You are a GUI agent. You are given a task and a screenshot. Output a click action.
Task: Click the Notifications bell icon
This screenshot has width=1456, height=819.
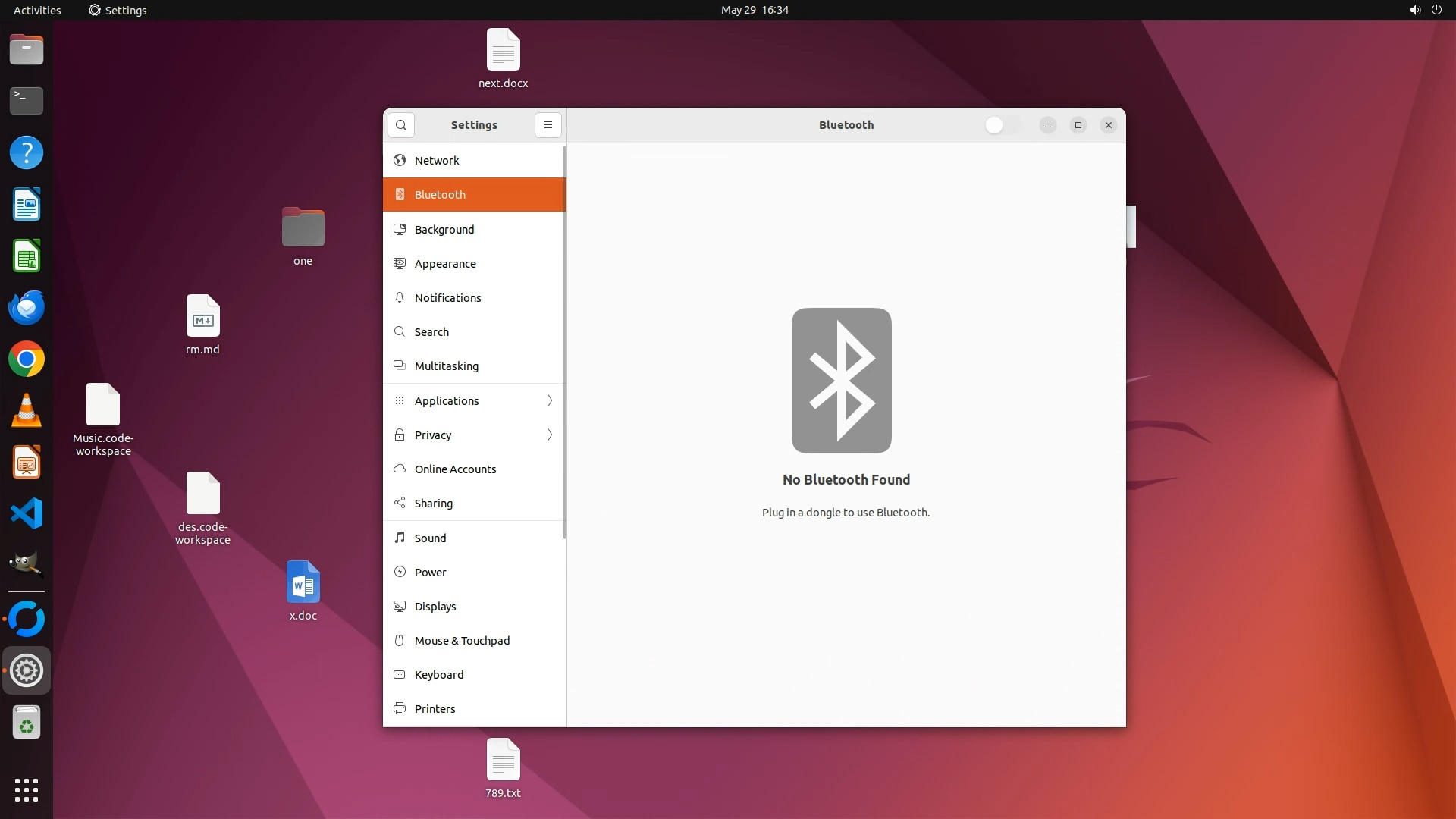tap(400, 297)
